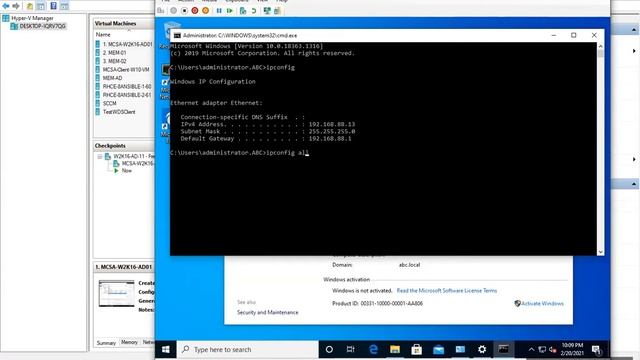The image size is (640, 360).
Task: Switch to Command Prompt taskbar button
Action: point(504,349)
